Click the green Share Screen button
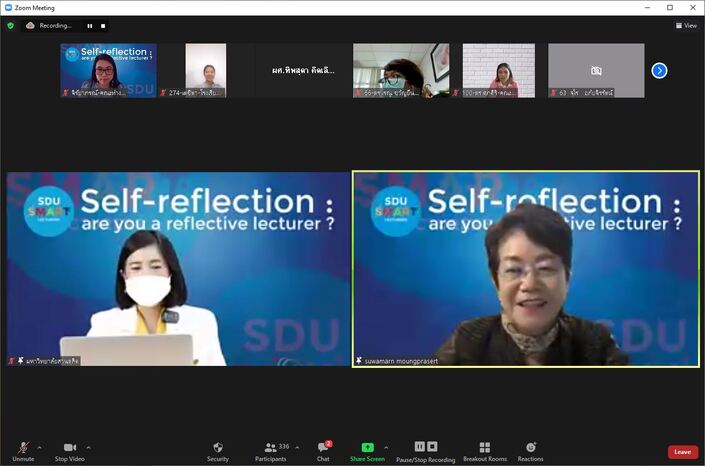Viewport: 705px width, 466px height. tap(367, 452)
